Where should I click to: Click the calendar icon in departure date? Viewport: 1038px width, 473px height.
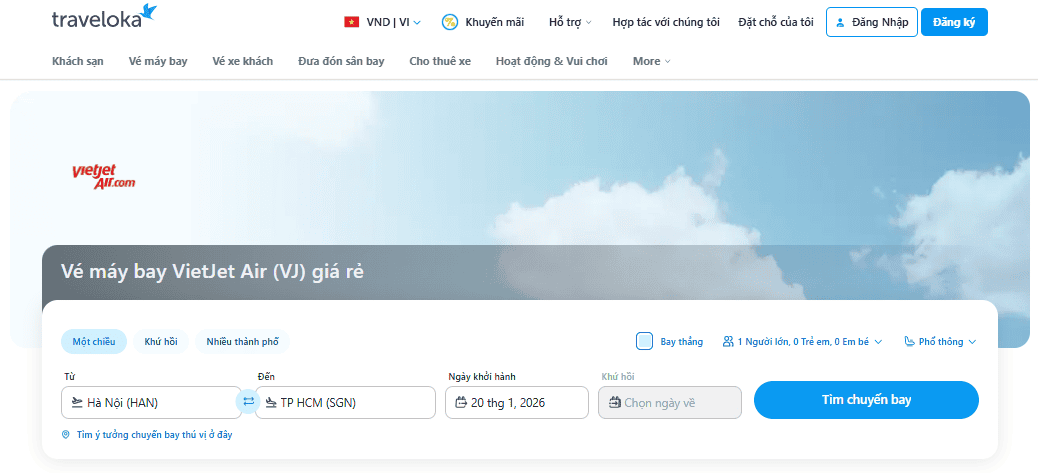coord(461,403)
